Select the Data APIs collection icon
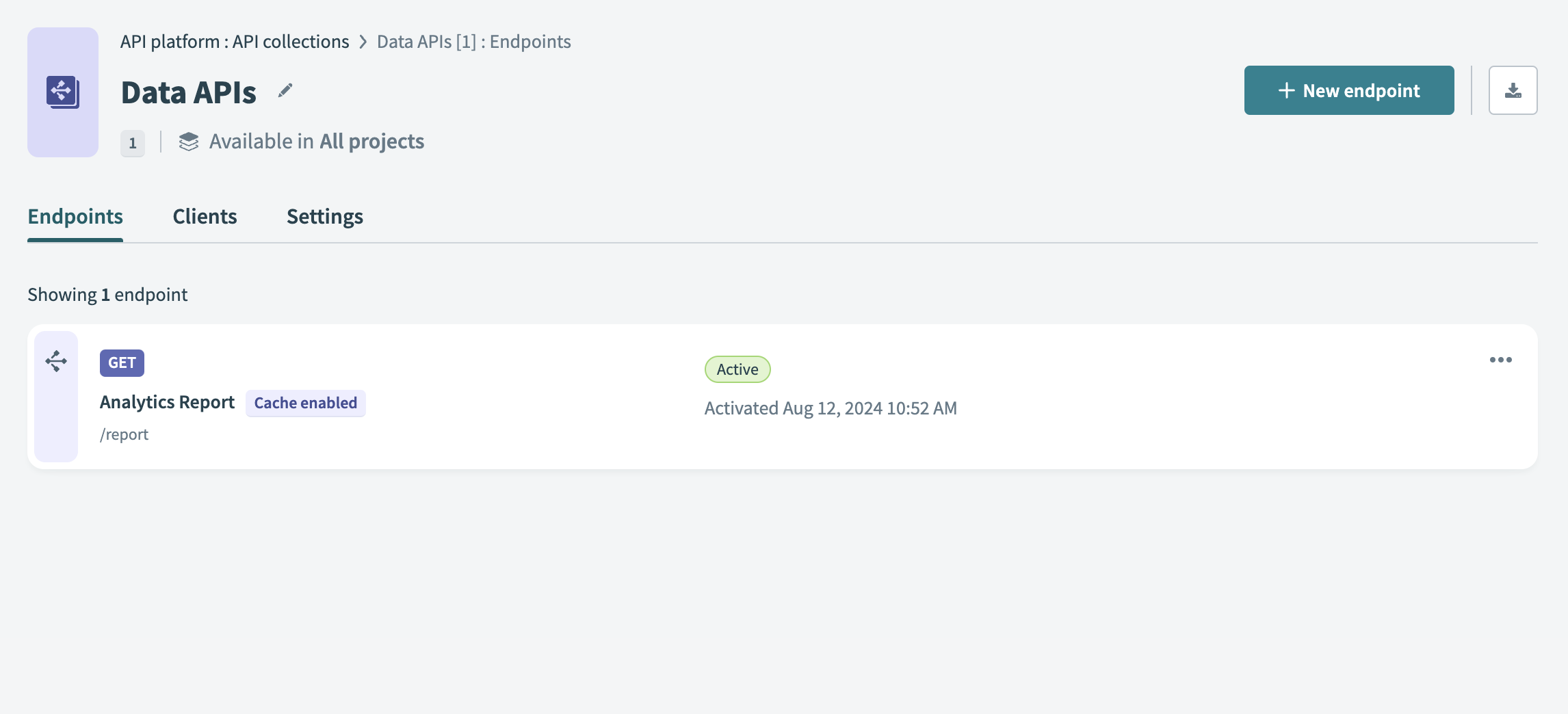The height and width of the screenshot is (714, 1568). click(x=62, y=92)
